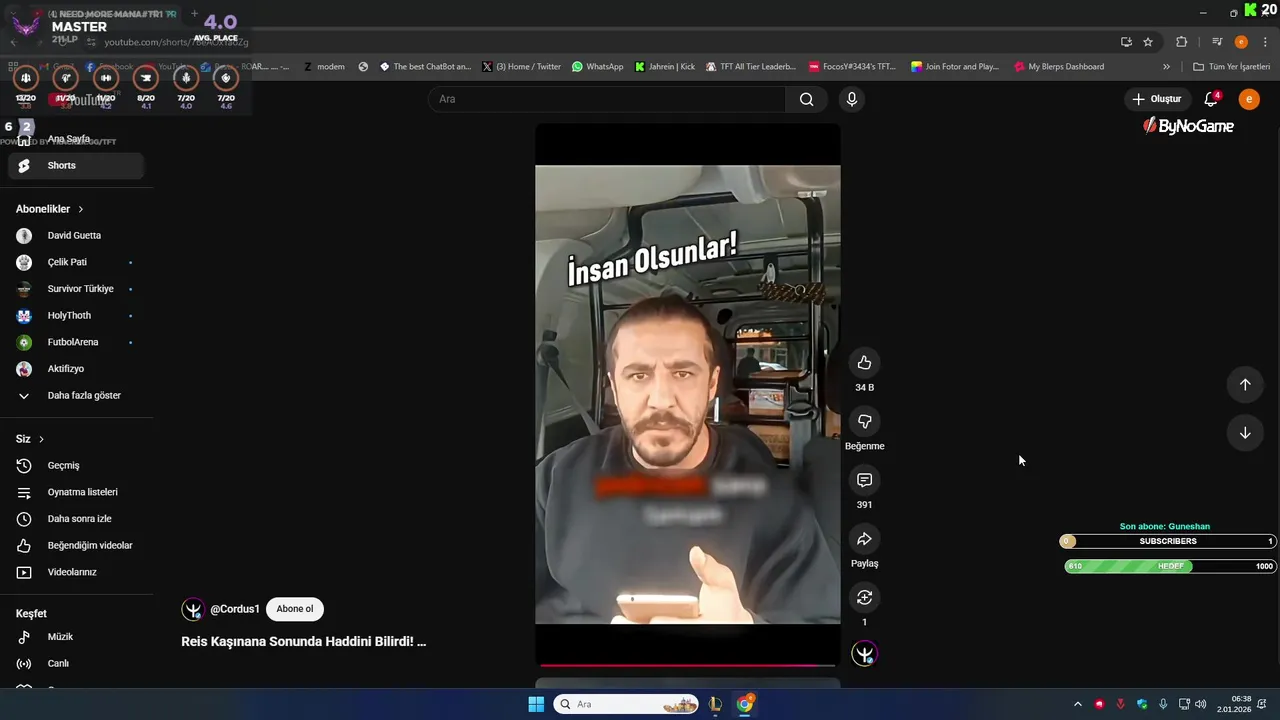Click the Shorts video player
Image resolution: width=1280 pixels, height=720 pixels.
688,394
